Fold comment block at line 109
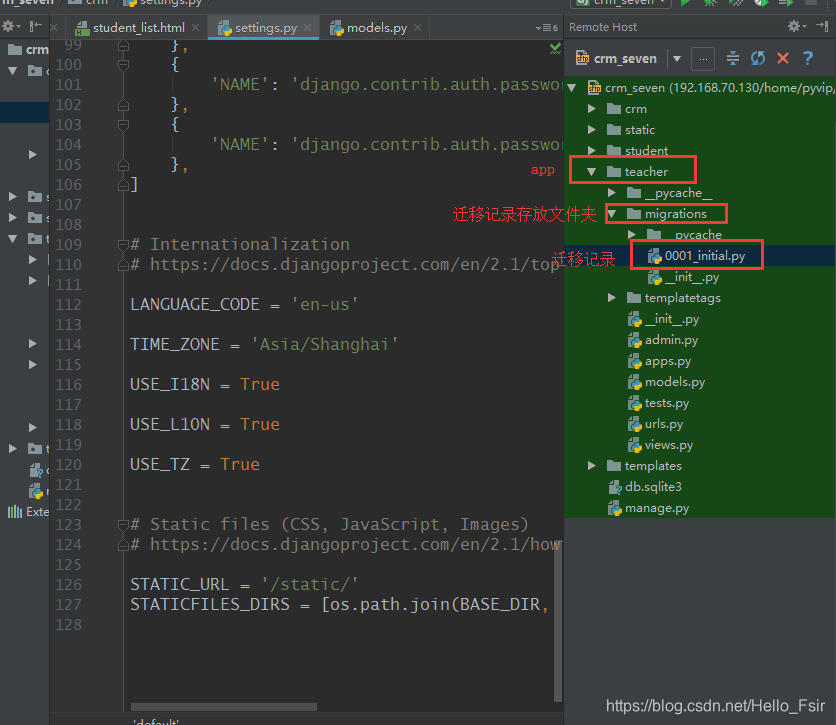The image size is (836, 725). click(x=123, y=245)
